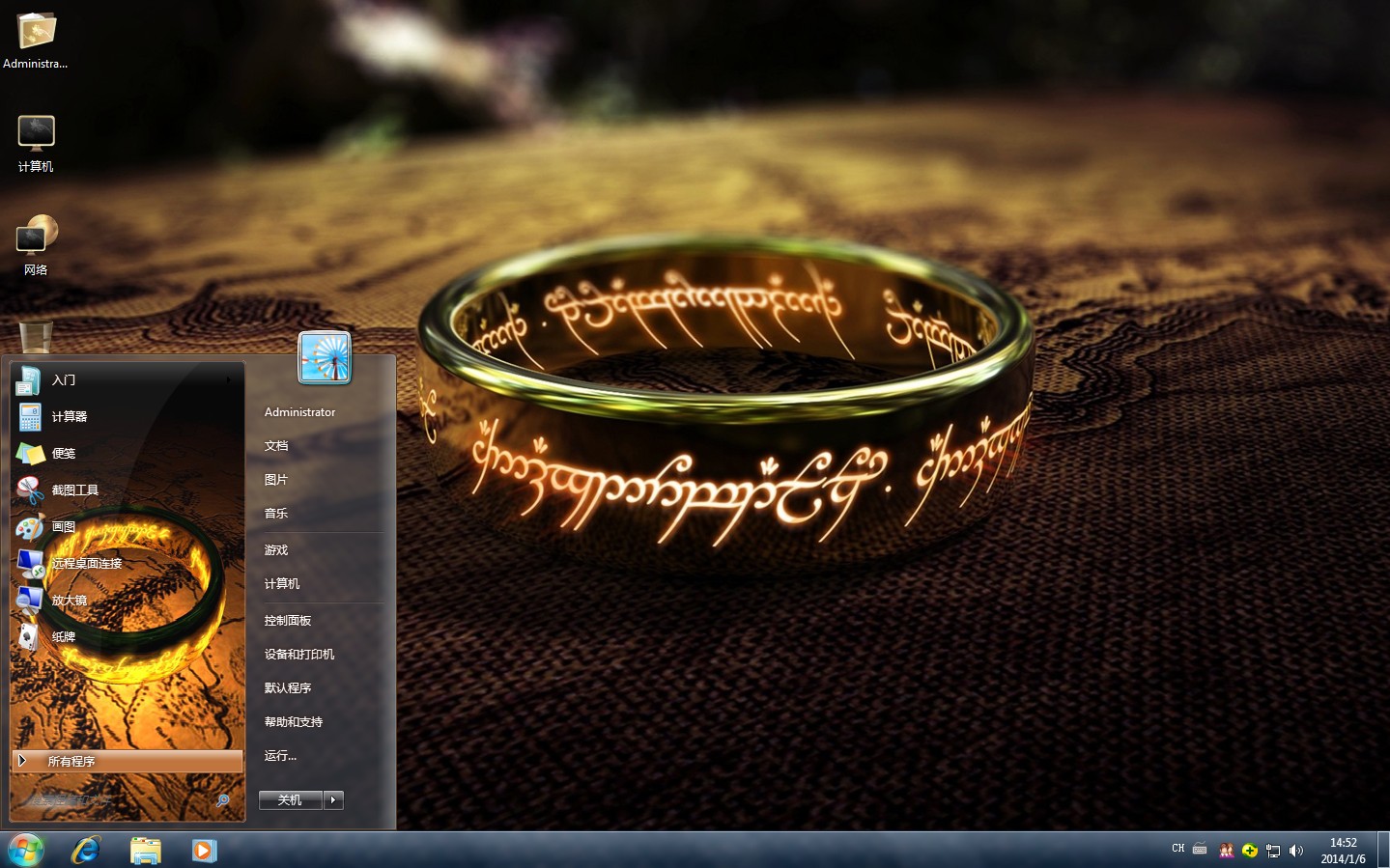Open 音乐 in Start menu

coord(276,514)
